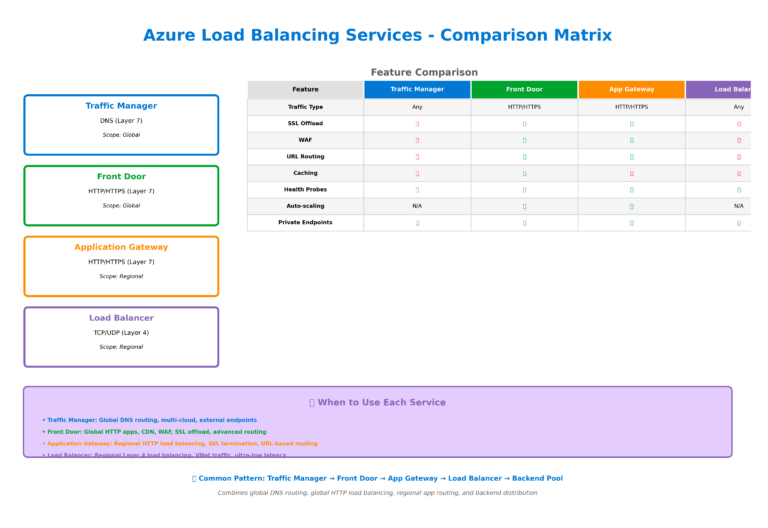The width and height of the screenshot is (768, 528).
Task: Click the red Caching mark under App Gateway
Action: [631, 173]
